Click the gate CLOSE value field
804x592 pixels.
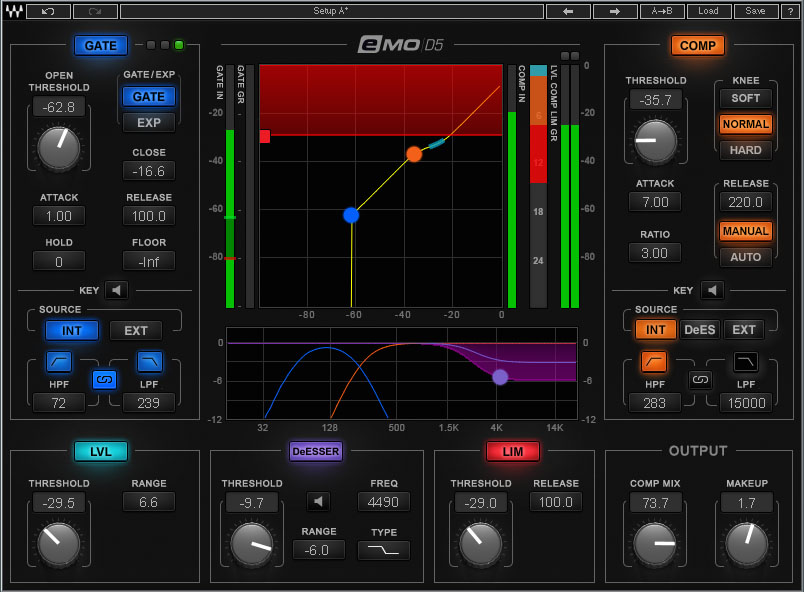149,171
